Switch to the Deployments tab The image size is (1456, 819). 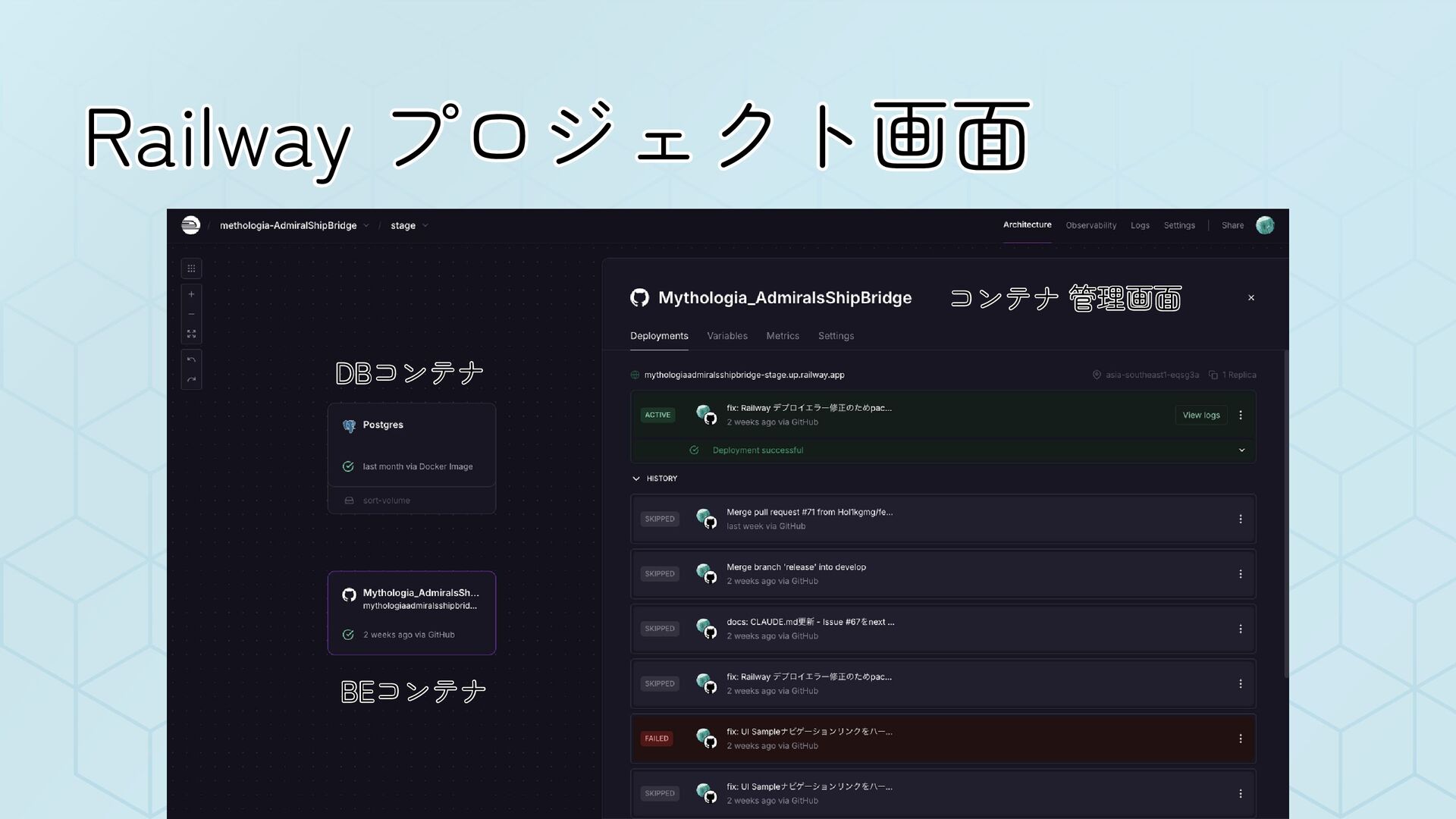click(659, 336)
